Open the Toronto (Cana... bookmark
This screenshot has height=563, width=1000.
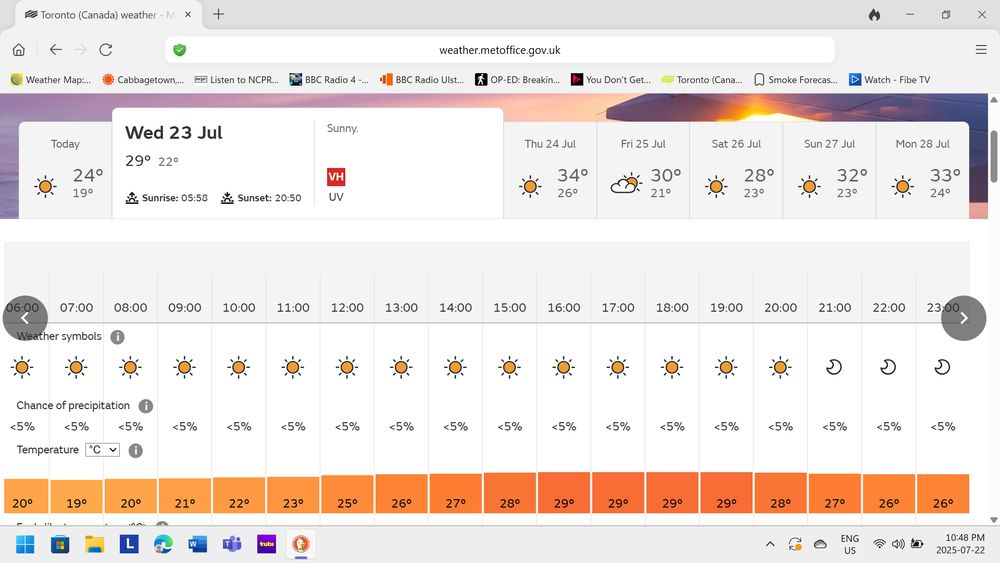coord(702,80)
